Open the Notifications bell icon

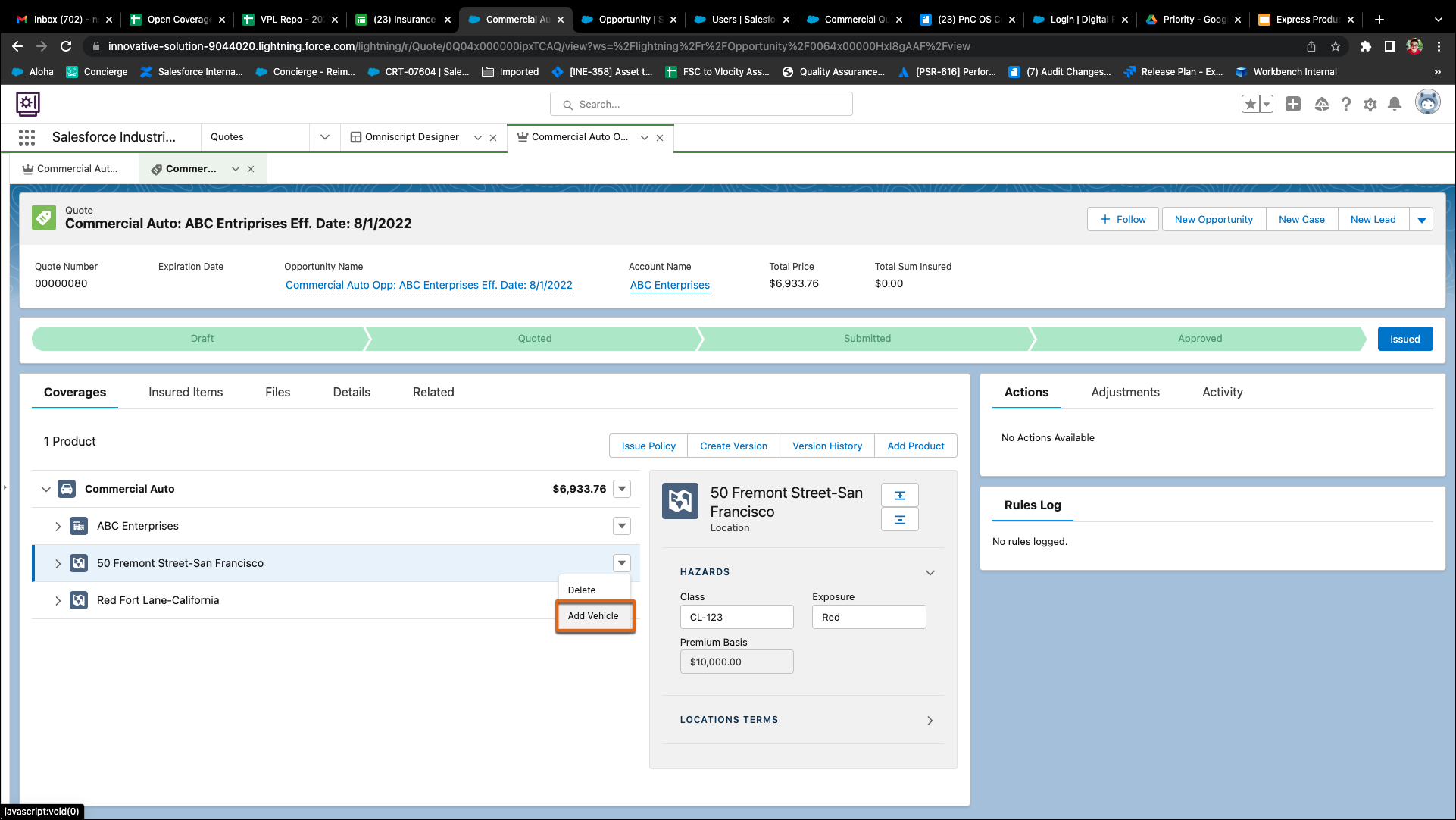[x=1395, y=105]
